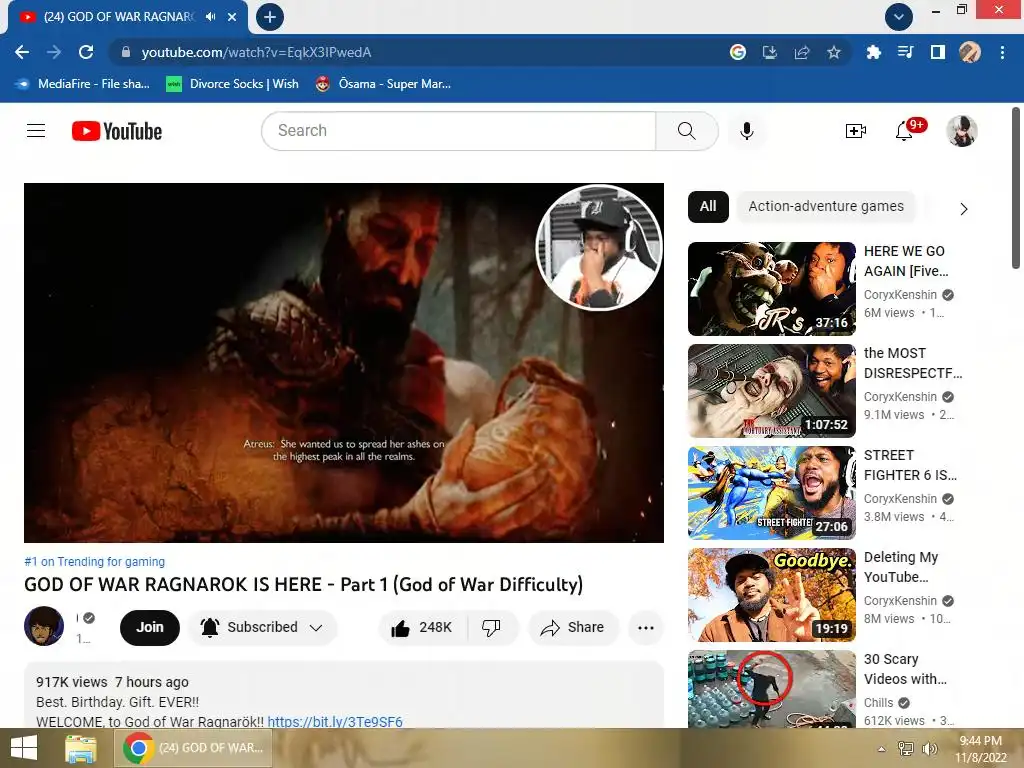Open the network icon in system tray
The width and height of the screenshot is (1024, 768).
tap(906, 749)
